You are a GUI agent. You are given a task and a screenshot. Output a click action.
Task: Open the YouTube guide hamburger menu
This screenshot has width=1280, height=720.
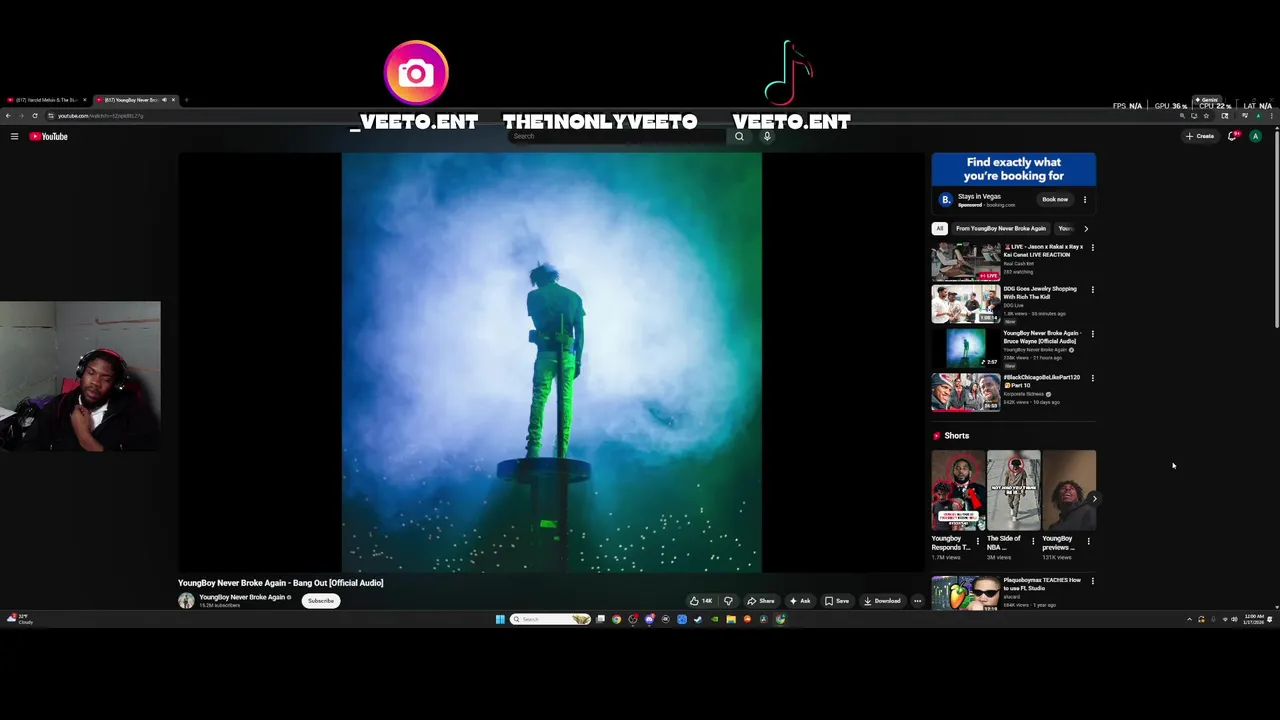pyautogui.click(x=14, y=136)
